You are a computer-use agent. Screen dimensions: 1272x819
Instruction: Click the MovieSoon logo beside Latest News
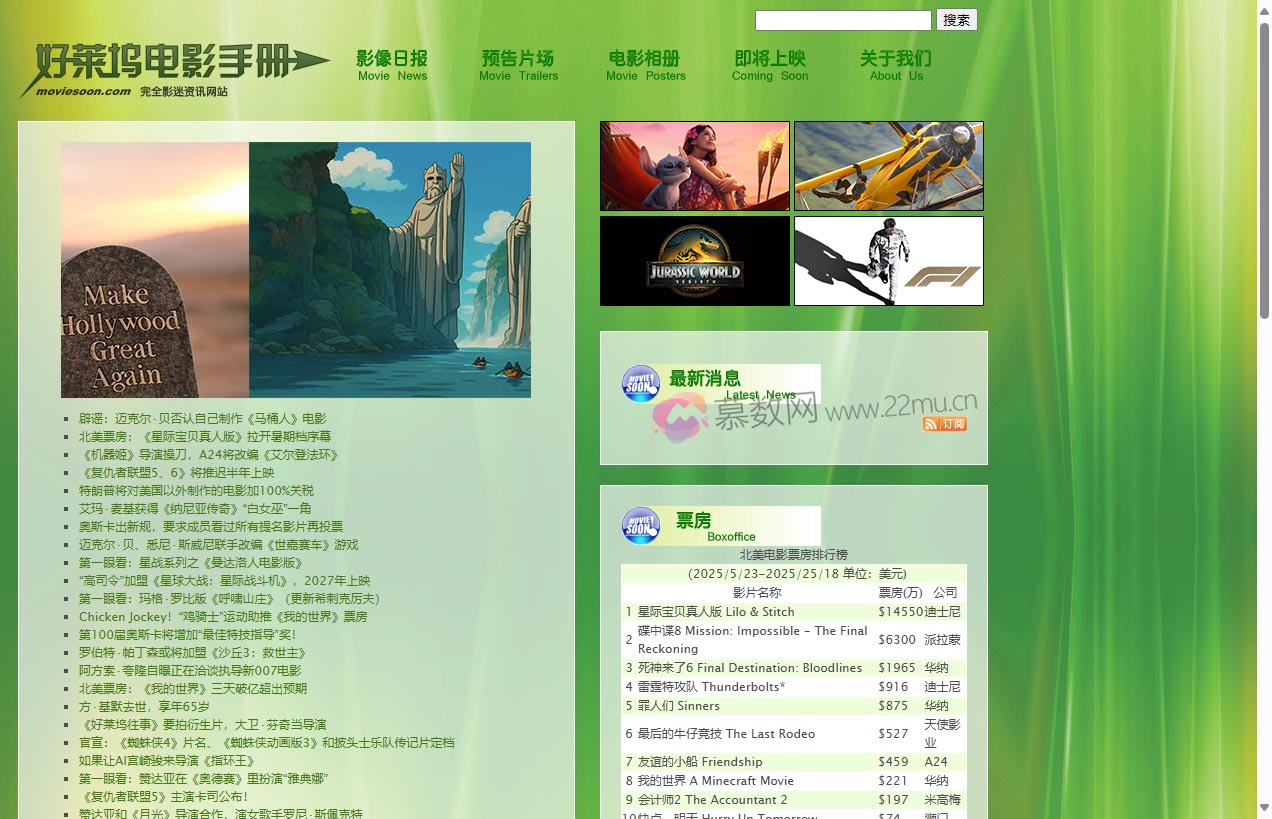tap(641, 384)
